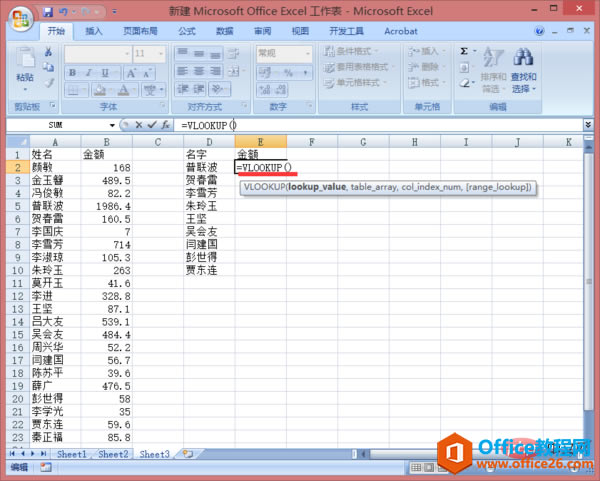Confirm the formula with the checkmark button
Viewport: 600px width, 481px height.
pyautogui.click(x=152, y=125)
